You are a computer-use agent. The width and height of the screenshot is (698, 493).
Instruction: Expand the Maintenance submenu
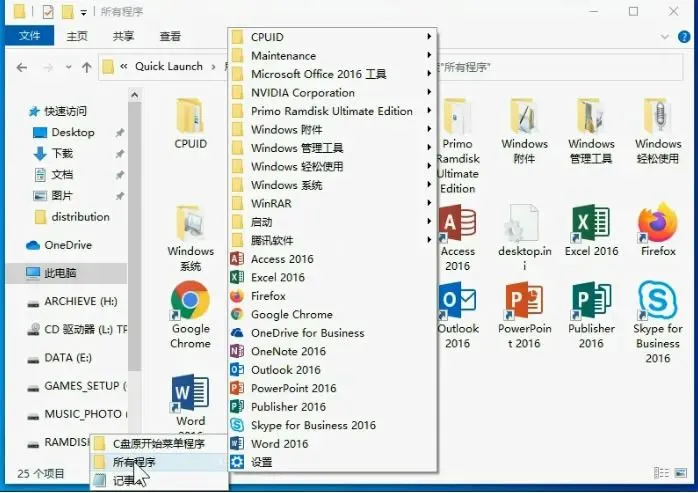click(332, 56)
